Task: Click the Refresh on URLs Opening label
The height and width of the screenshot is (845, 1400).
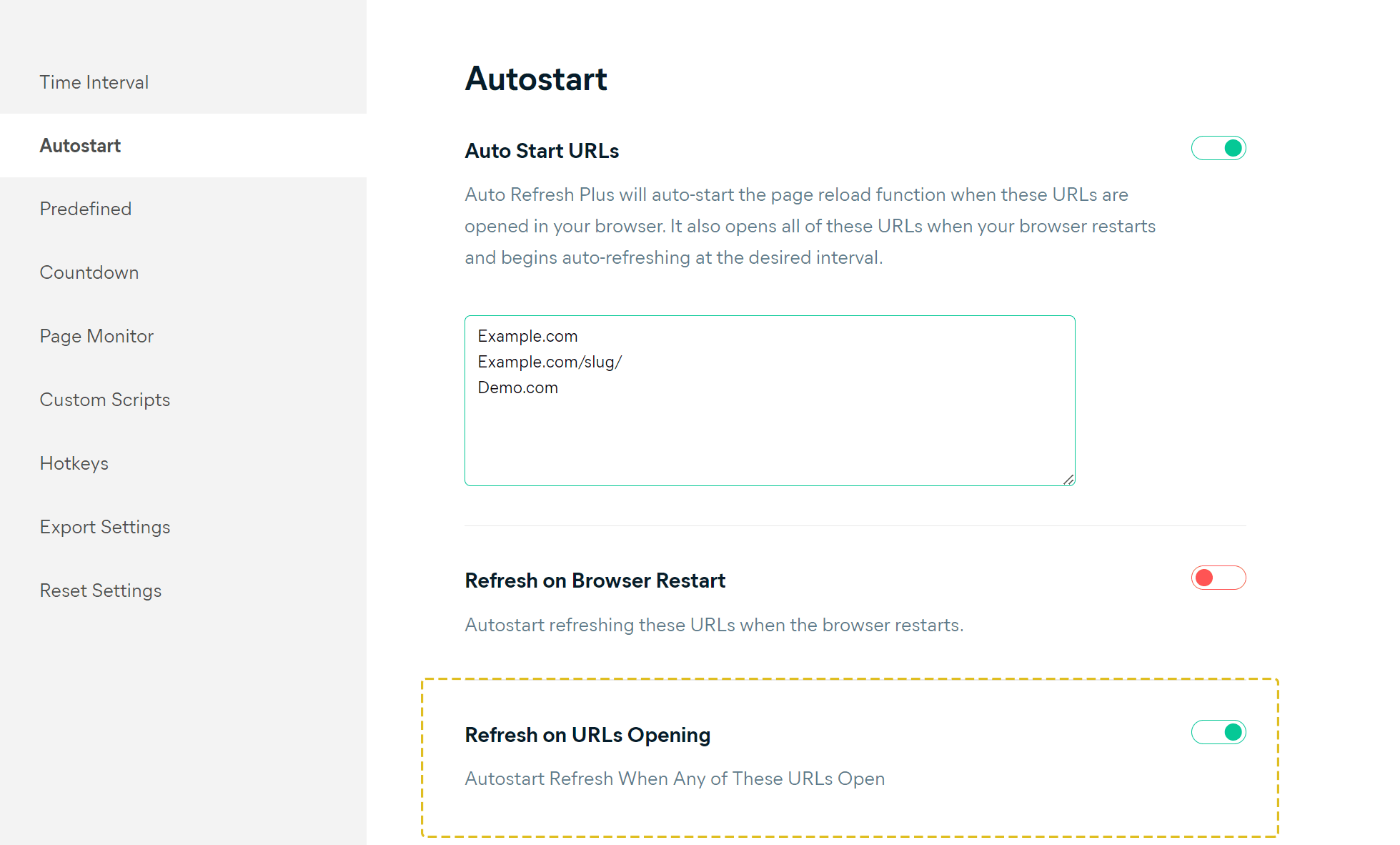Action: pyautogui.click(x=587, y=735)
